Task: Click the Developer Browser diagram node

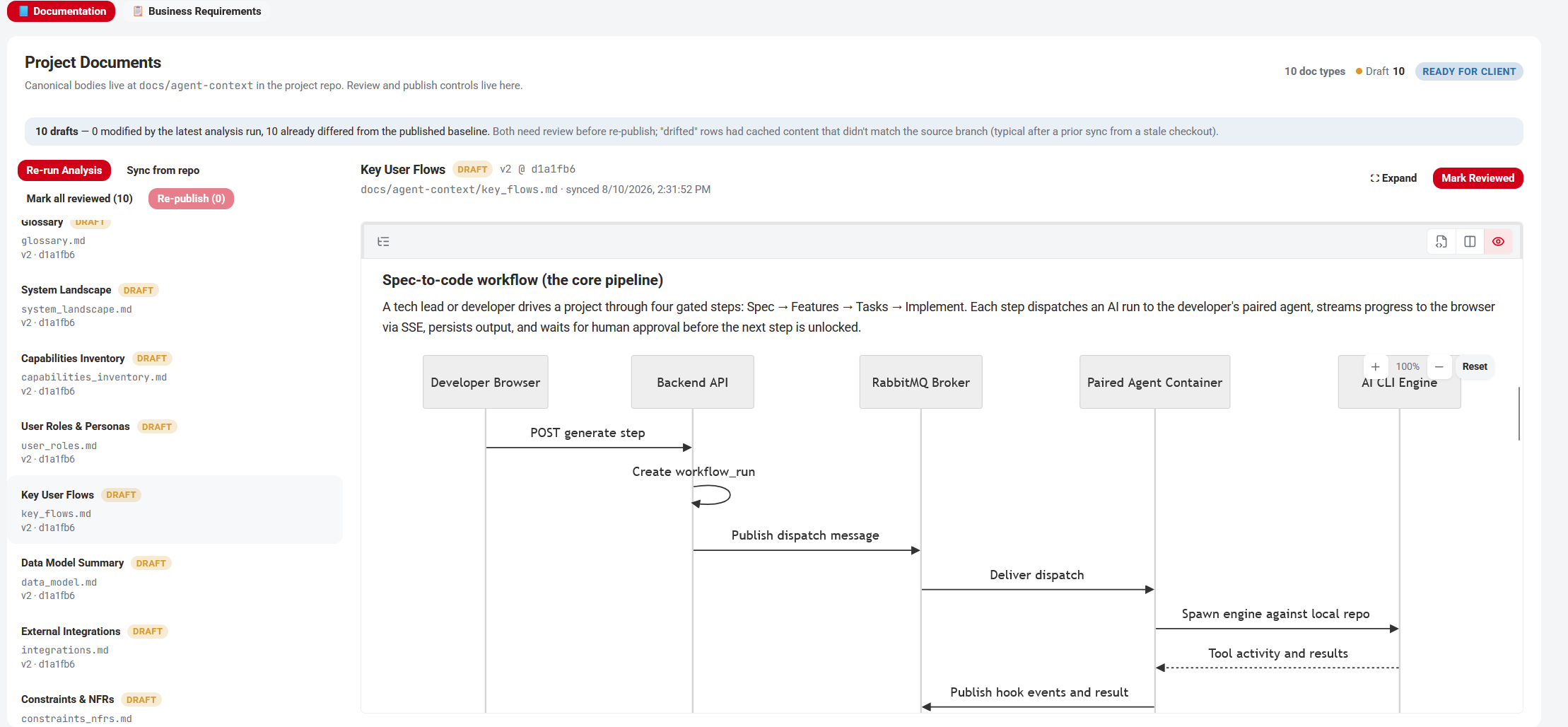Action: click(x=486, y=382)
